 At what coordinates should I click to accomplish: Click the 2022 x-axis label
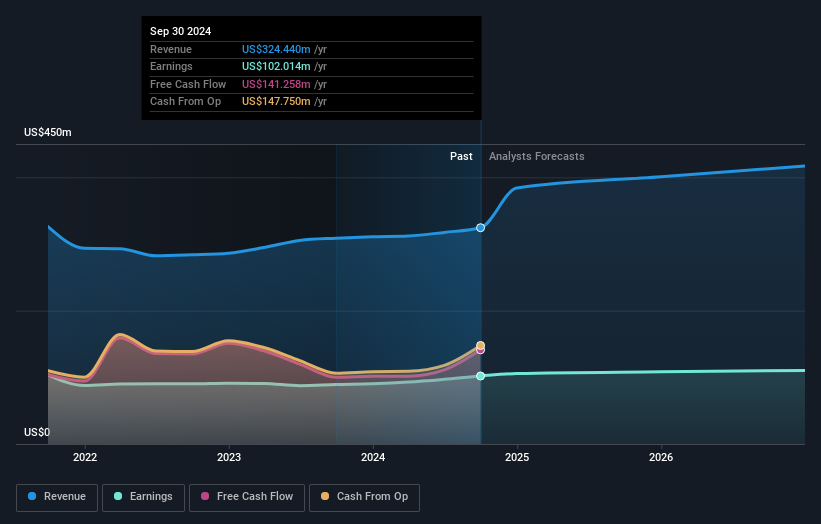85,457
